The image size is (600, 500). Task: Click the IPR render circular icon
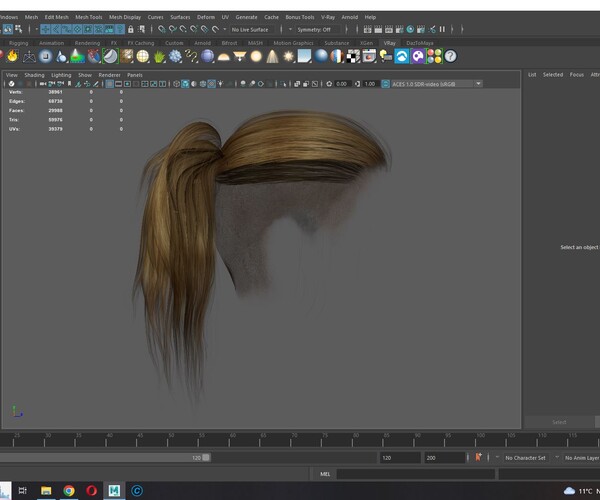tap(410, 29)
